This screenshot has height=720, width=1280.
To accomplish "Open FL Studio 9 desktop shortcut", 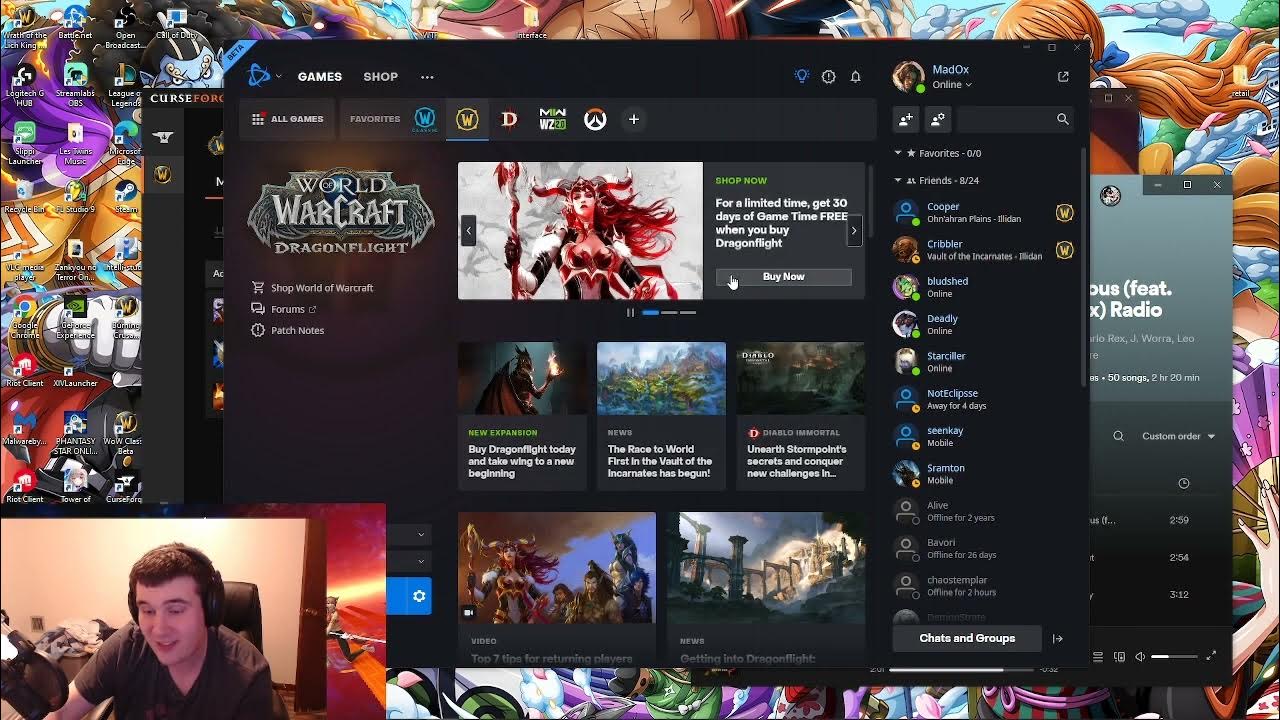I will [75, 196].
